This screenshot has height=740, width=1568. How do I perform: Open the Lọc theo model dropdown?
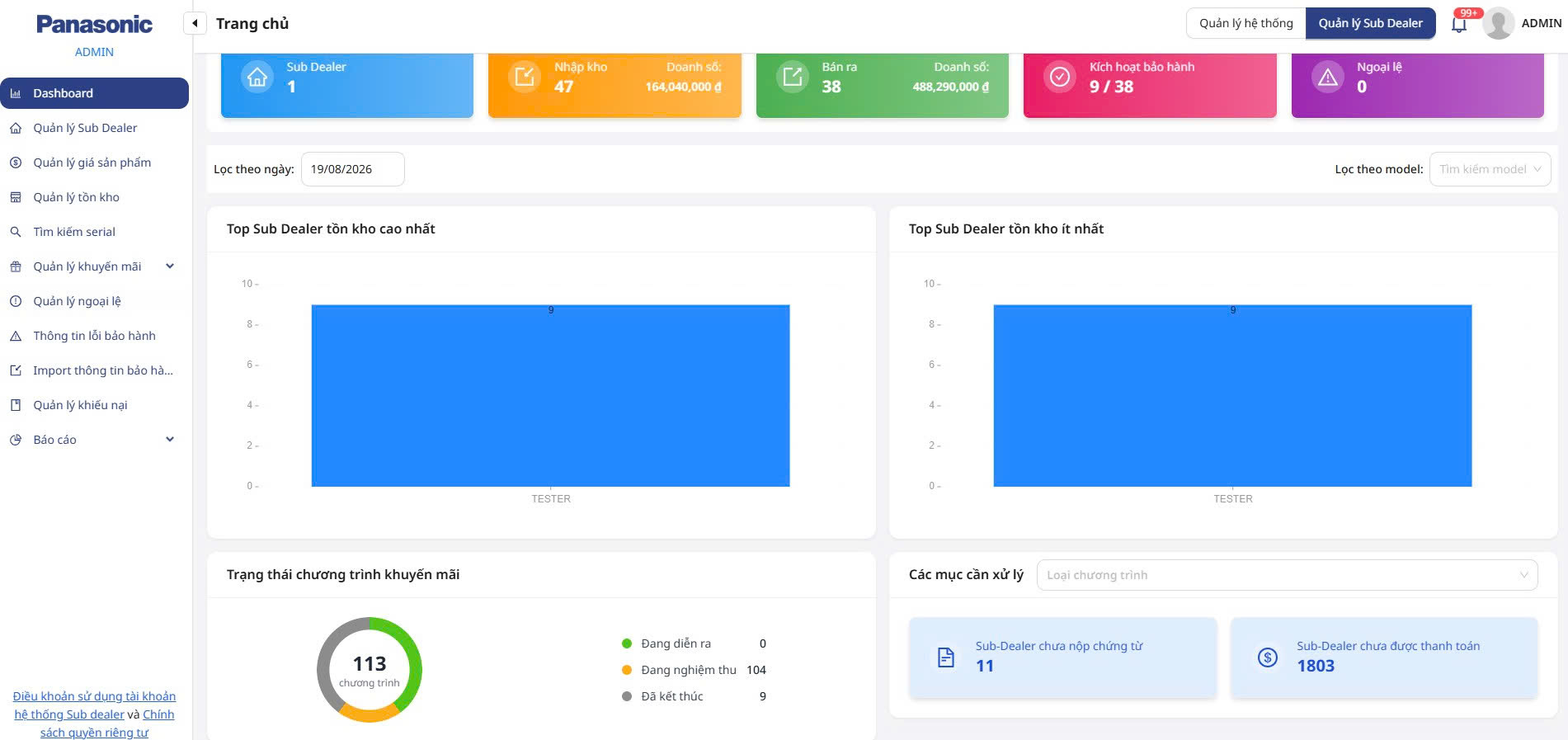click(x=1490, y=169)
